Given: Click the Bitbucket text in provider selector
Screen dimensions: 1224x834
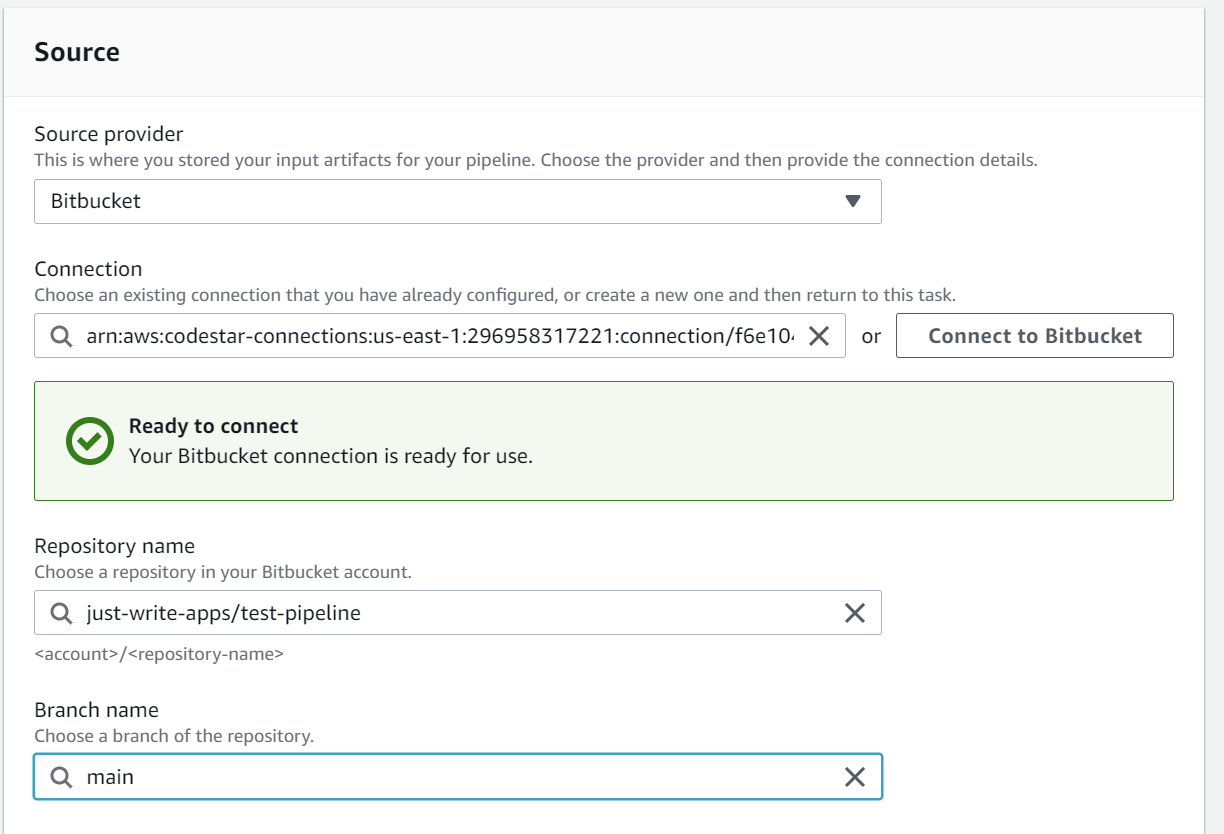Looking at the screenshot, I should pyautogui.click(x=96, y=201).
